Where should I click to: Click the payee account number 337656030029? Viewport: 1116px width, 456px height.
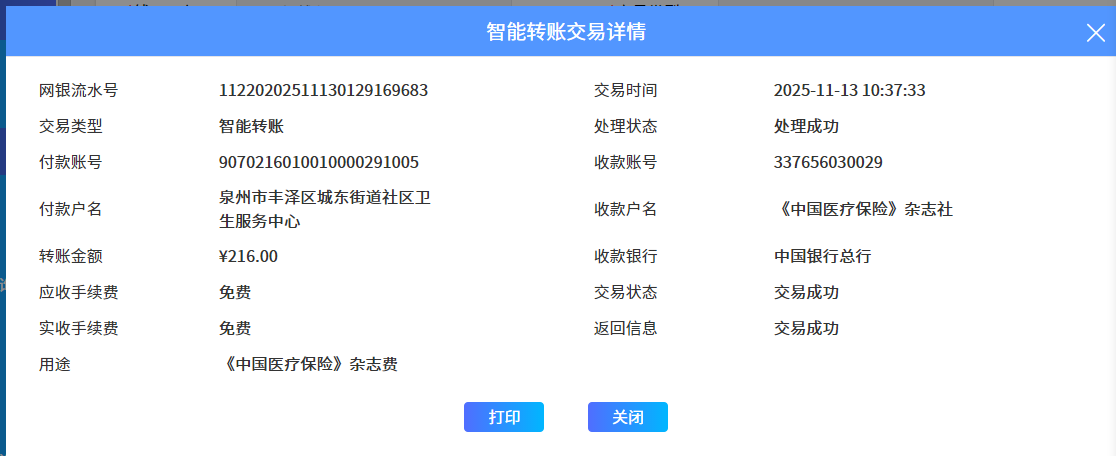click(x=828, y=163)
